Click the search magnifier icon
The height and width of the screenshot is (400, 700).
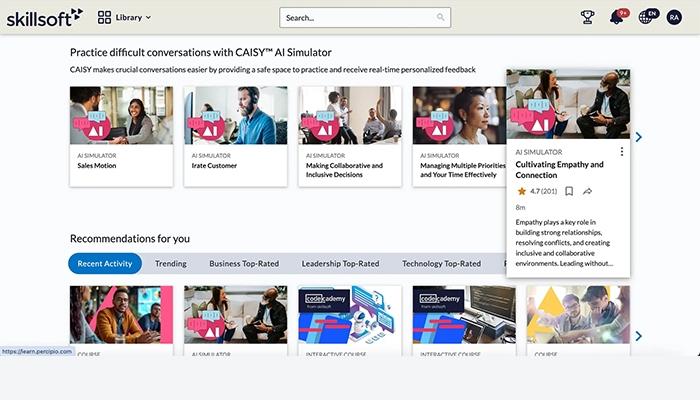(x=441, y=17)
